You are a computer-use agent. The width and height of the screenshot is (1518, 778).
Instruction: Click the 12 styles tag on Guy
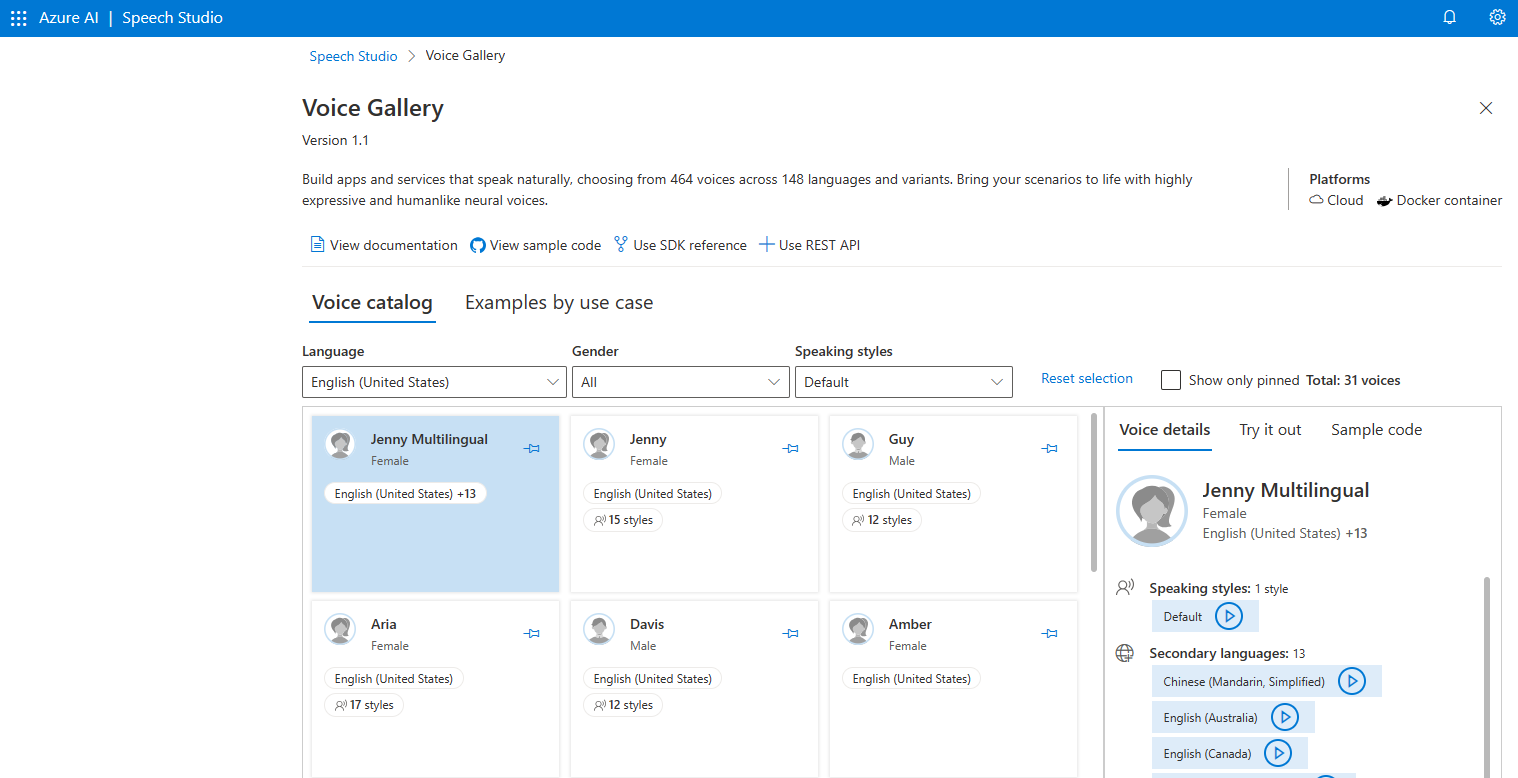(x=881, y=520)
